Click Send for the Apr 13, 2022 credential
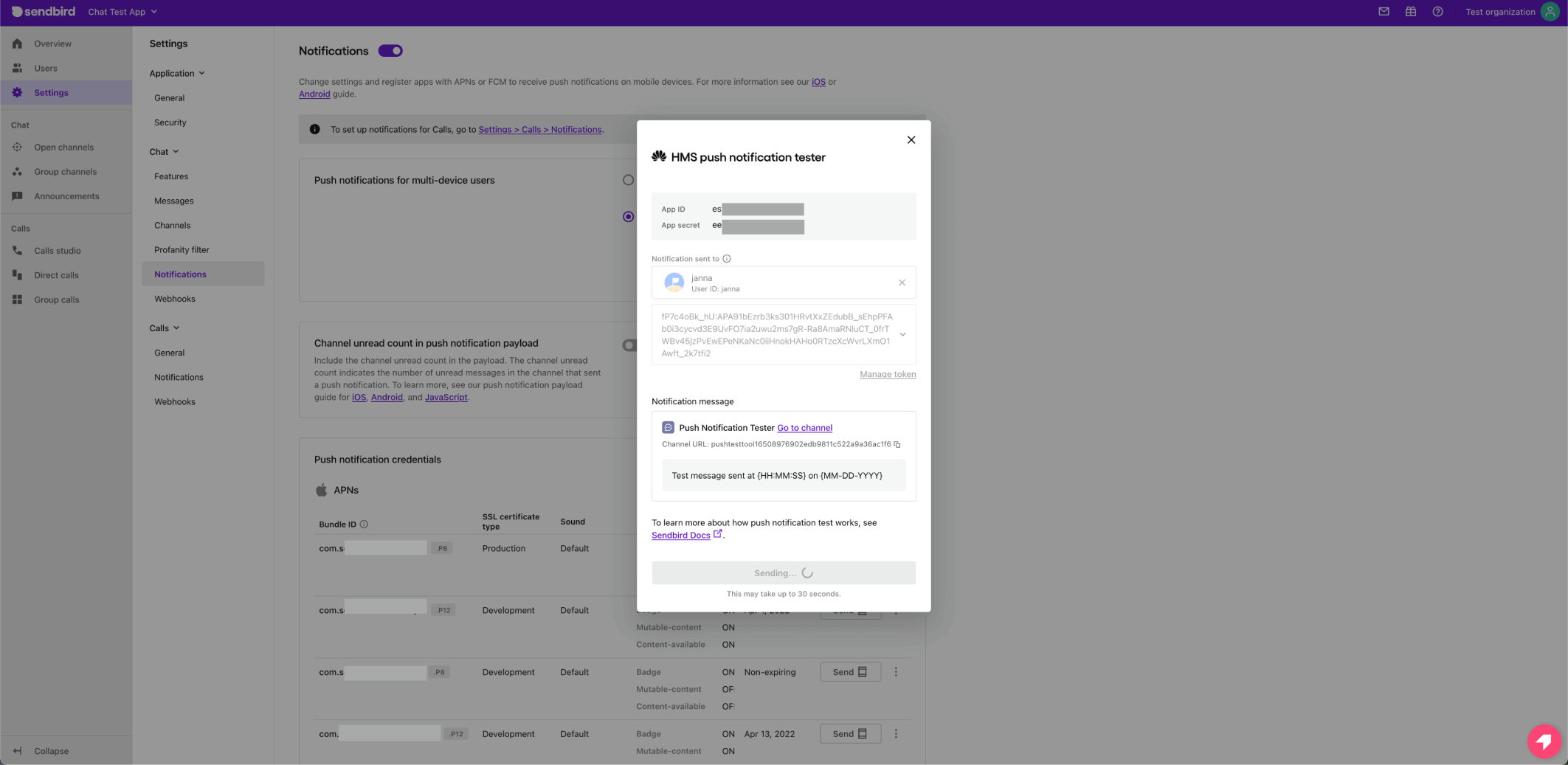Screen dimensions: 1568x765 pos(850,734)
